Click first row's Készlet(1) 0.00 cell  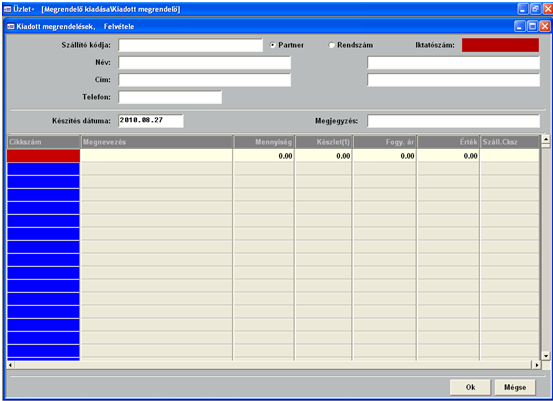click(324, 156)
